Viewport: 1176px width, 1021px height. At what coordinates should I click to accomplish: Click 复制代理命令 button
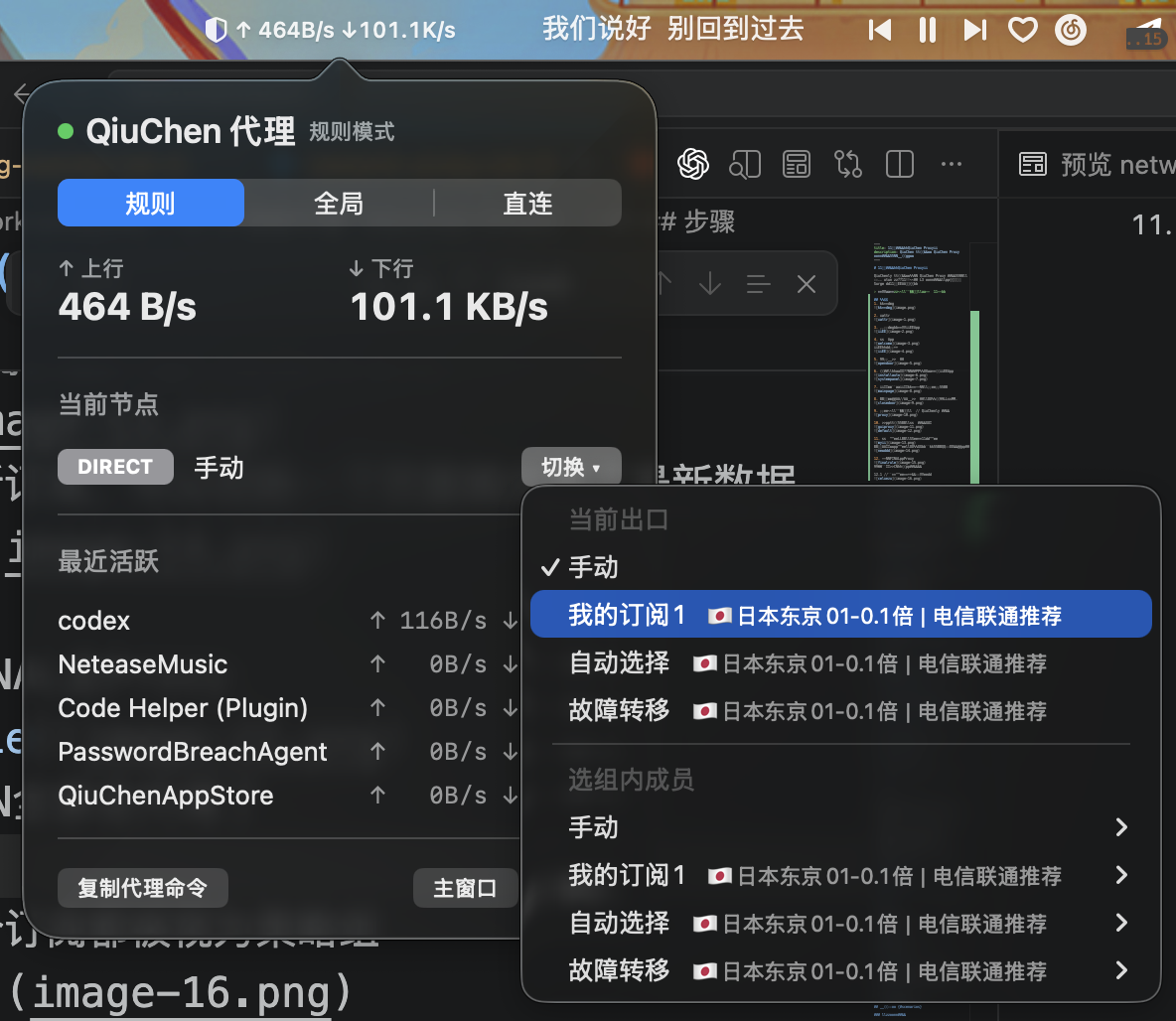(x=142, y=888)
